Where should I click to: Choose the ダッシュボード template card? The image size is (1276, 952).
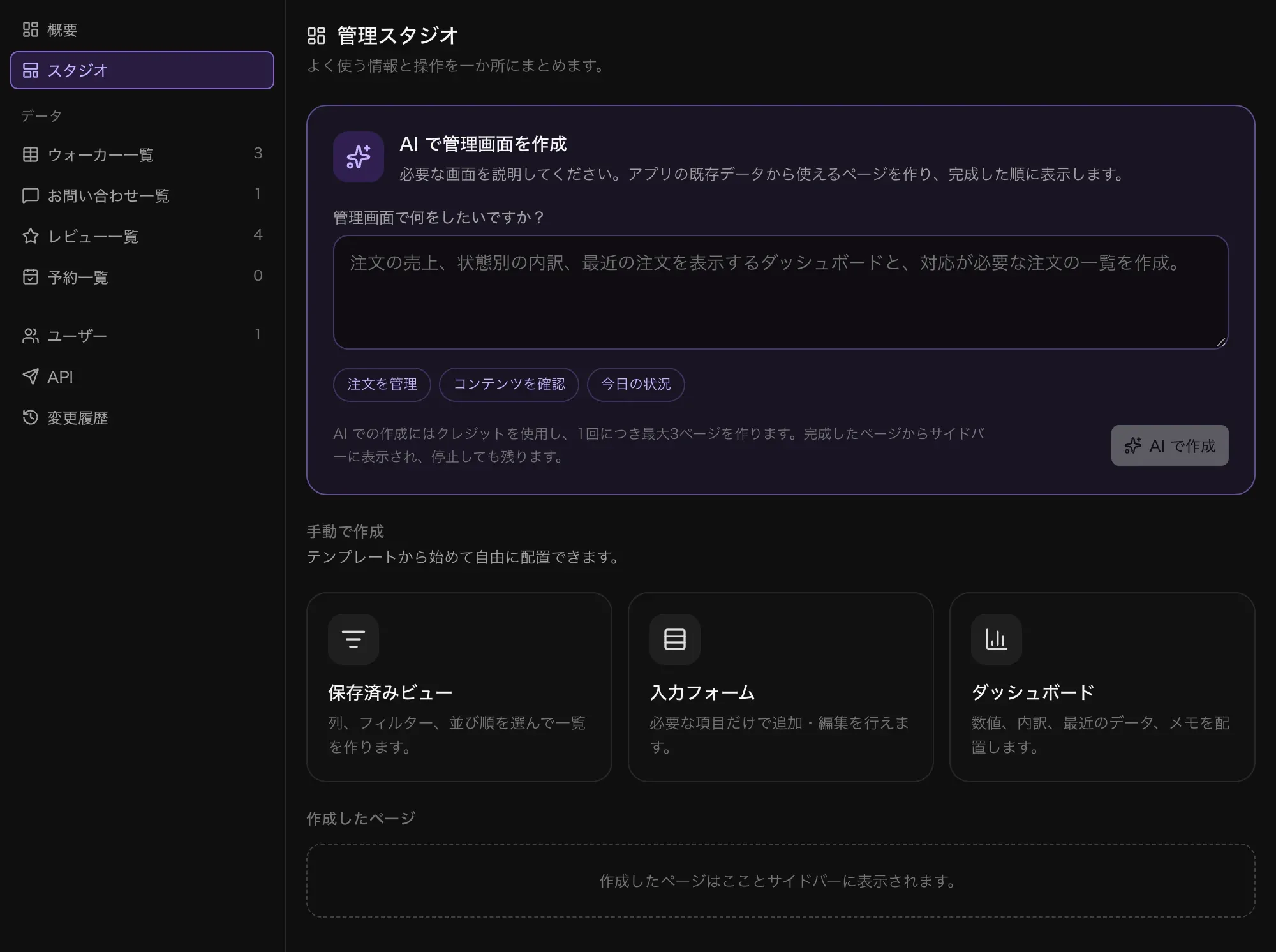point(1102,687)
